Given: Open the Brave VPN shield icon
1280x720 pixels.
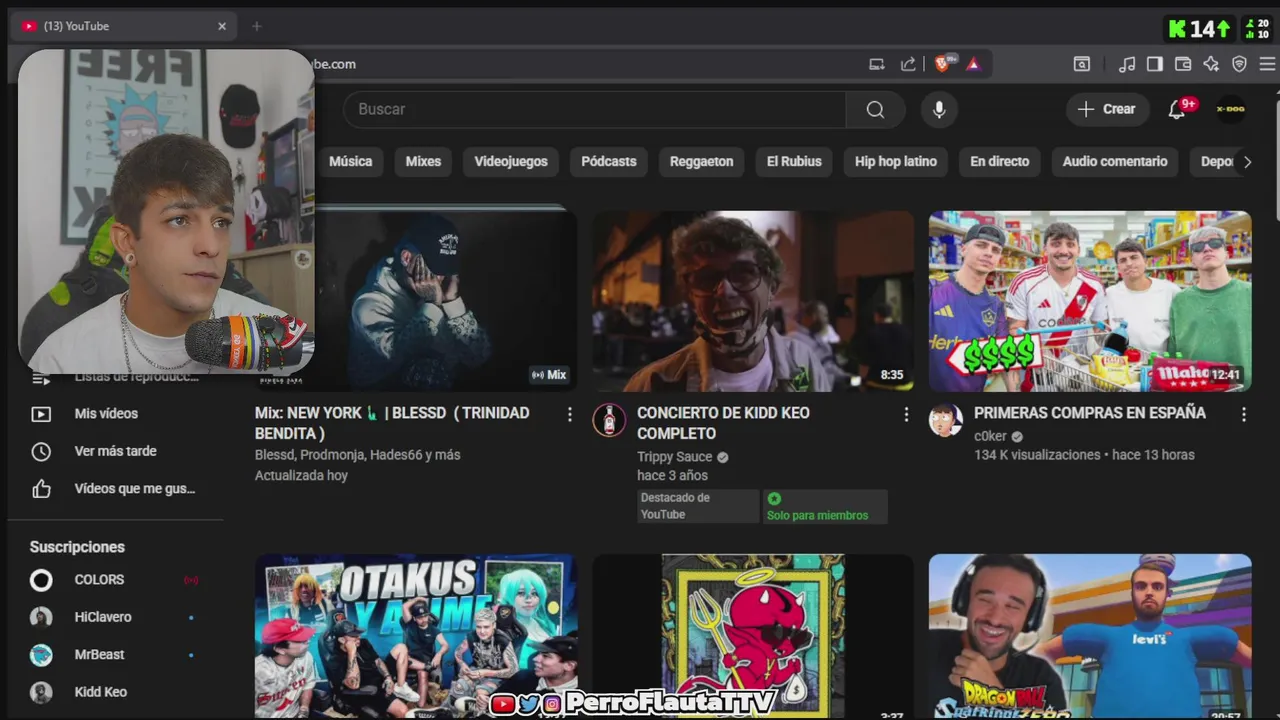Looking at the screenshot, I should coord(1239,64).
